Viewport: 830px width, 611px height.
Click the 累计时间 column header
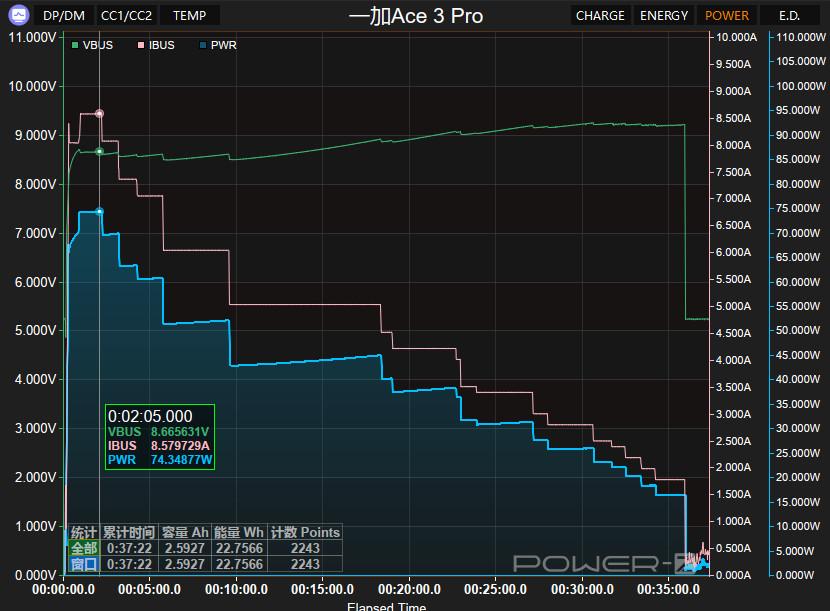[x=129, y=533]
